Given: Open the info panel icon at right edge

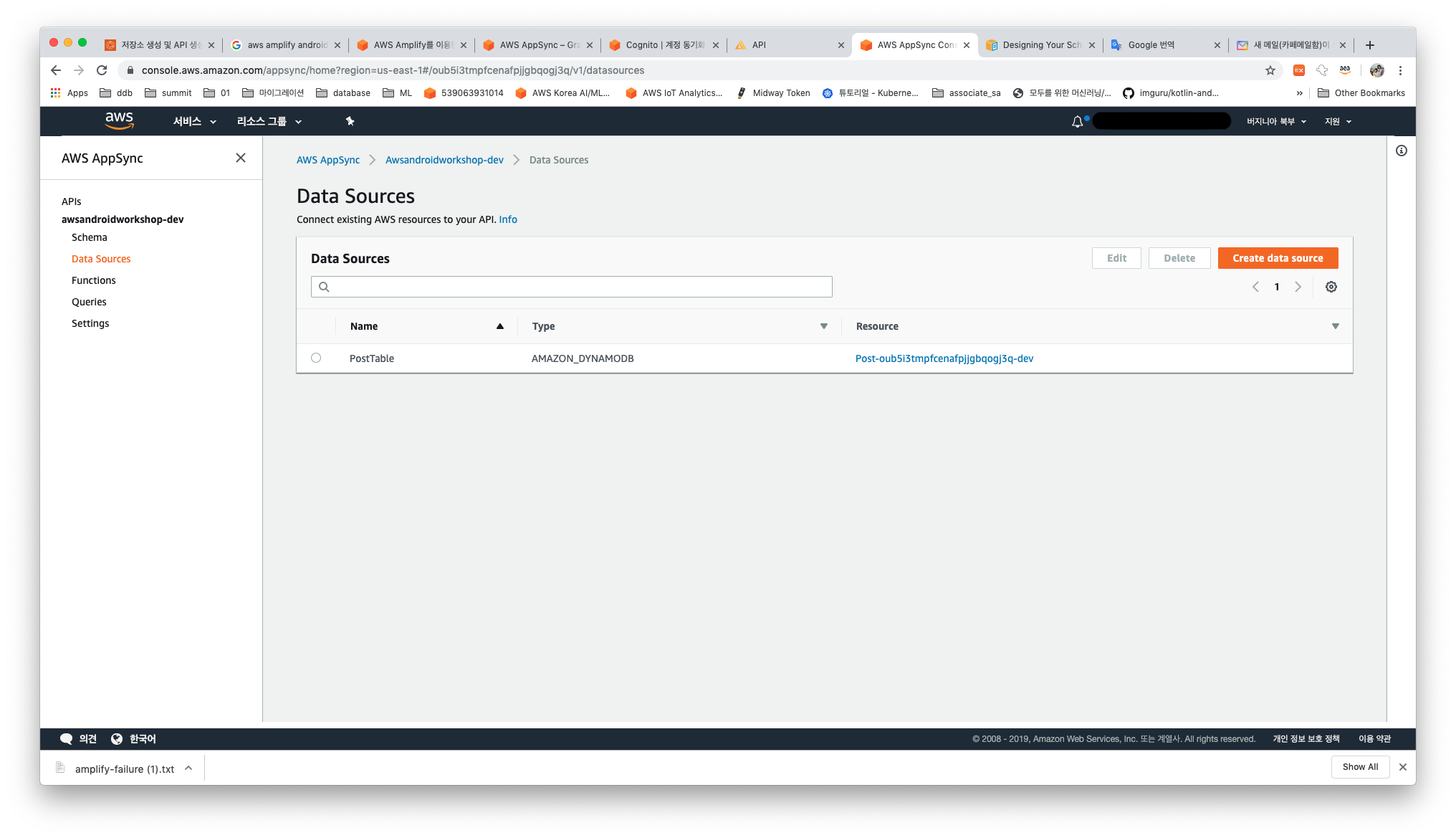Looking at the screenshot, I should (1402, 151).
